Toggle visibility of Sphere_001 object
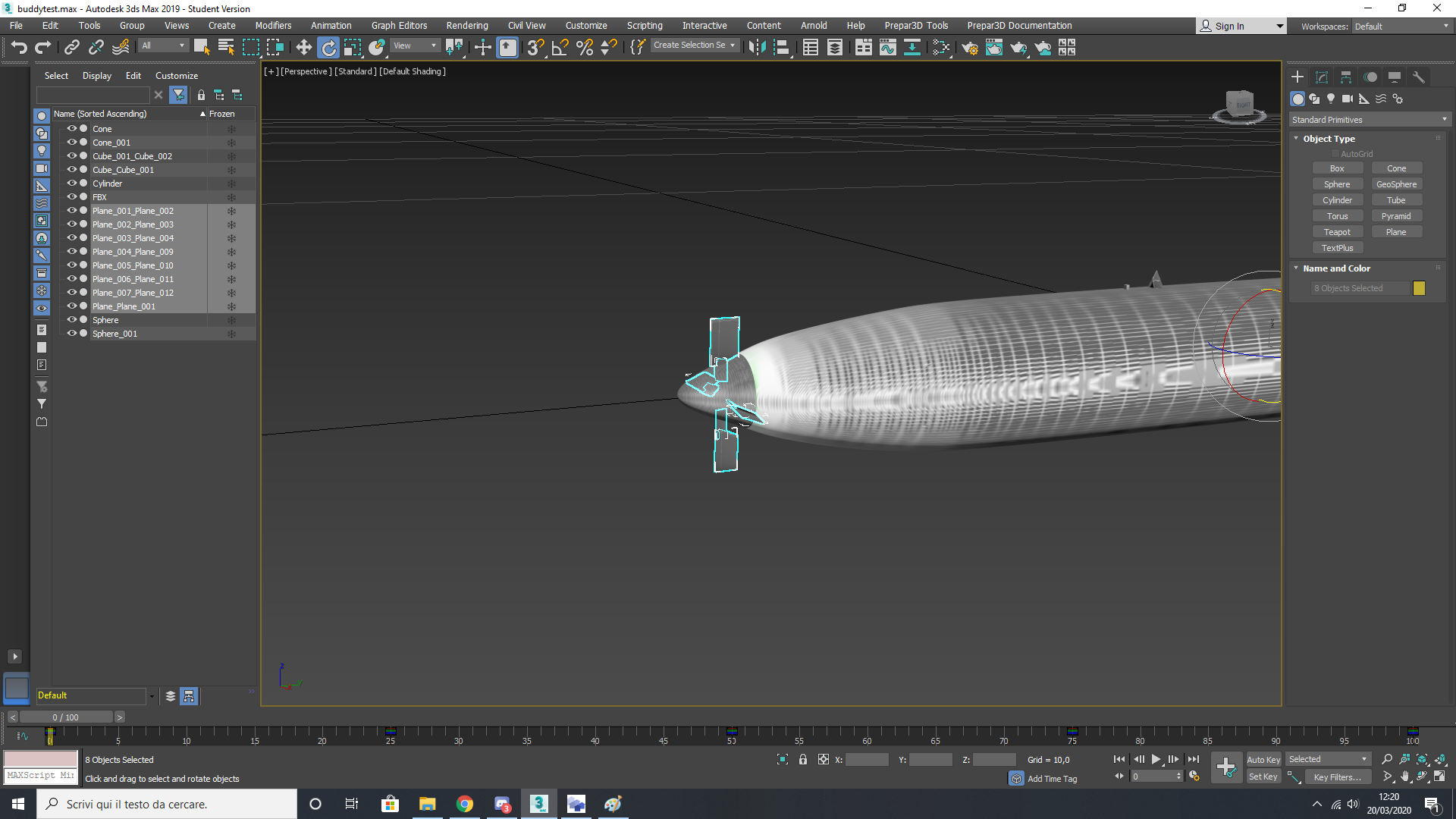This screenshot has width=1456, height=819. pos(72,334)
